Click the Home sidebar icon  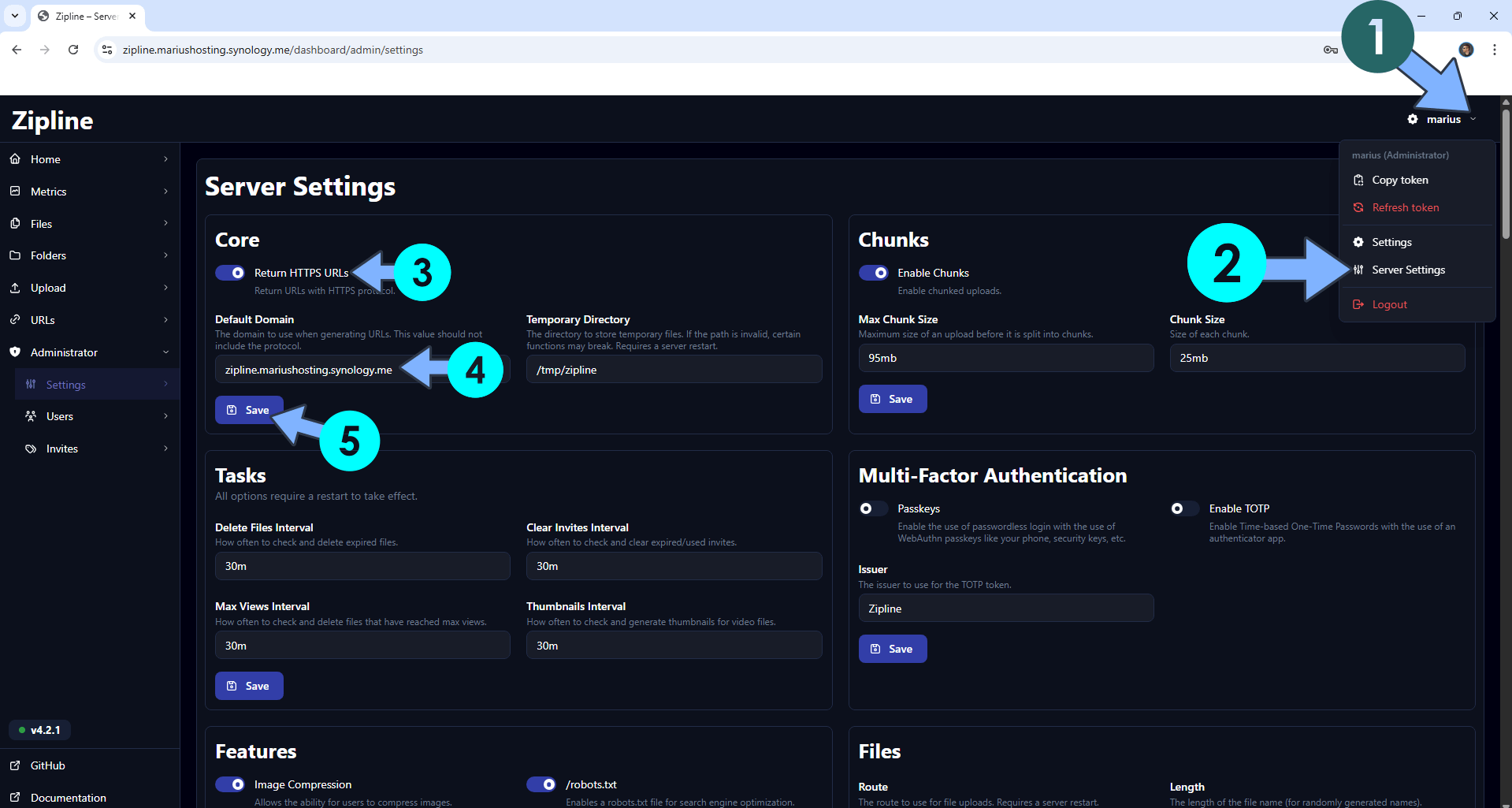[x=15, y=159]
